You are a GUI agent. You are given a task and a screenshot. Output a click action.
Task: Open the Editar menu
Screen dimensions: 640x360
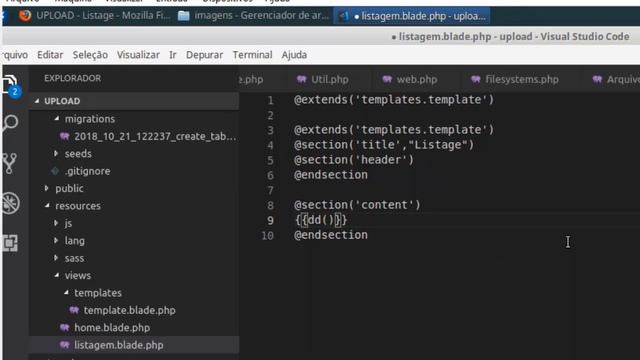click(x=50, y=55)
